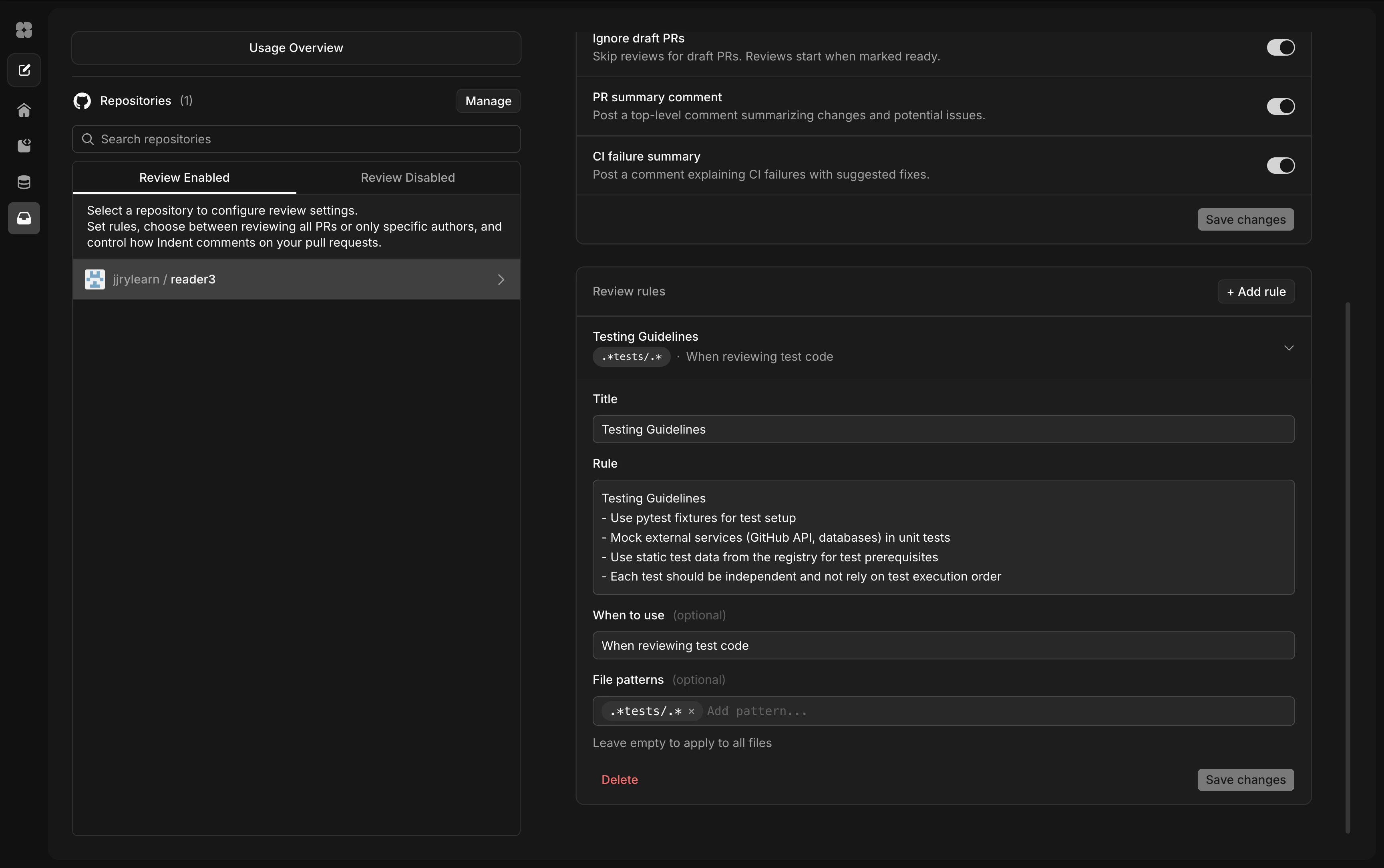Remove the .*tests/.* file pattern

click(692, 711)
